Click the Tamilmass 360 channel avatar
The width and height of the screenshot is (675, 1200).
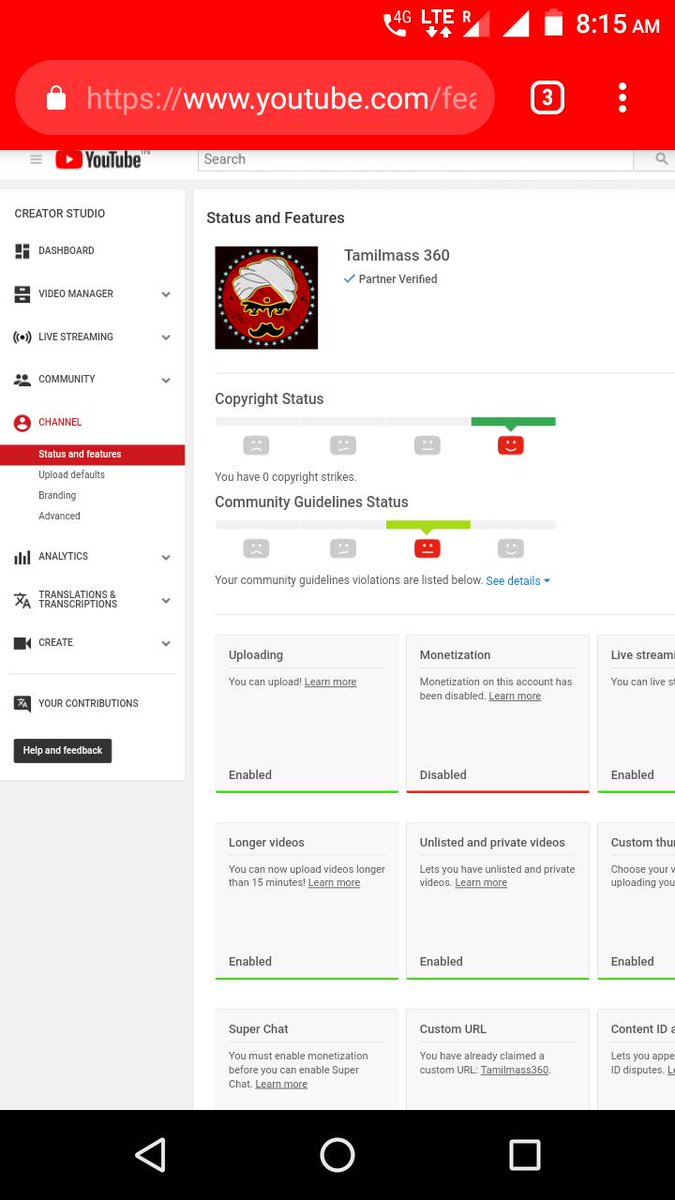266,298
